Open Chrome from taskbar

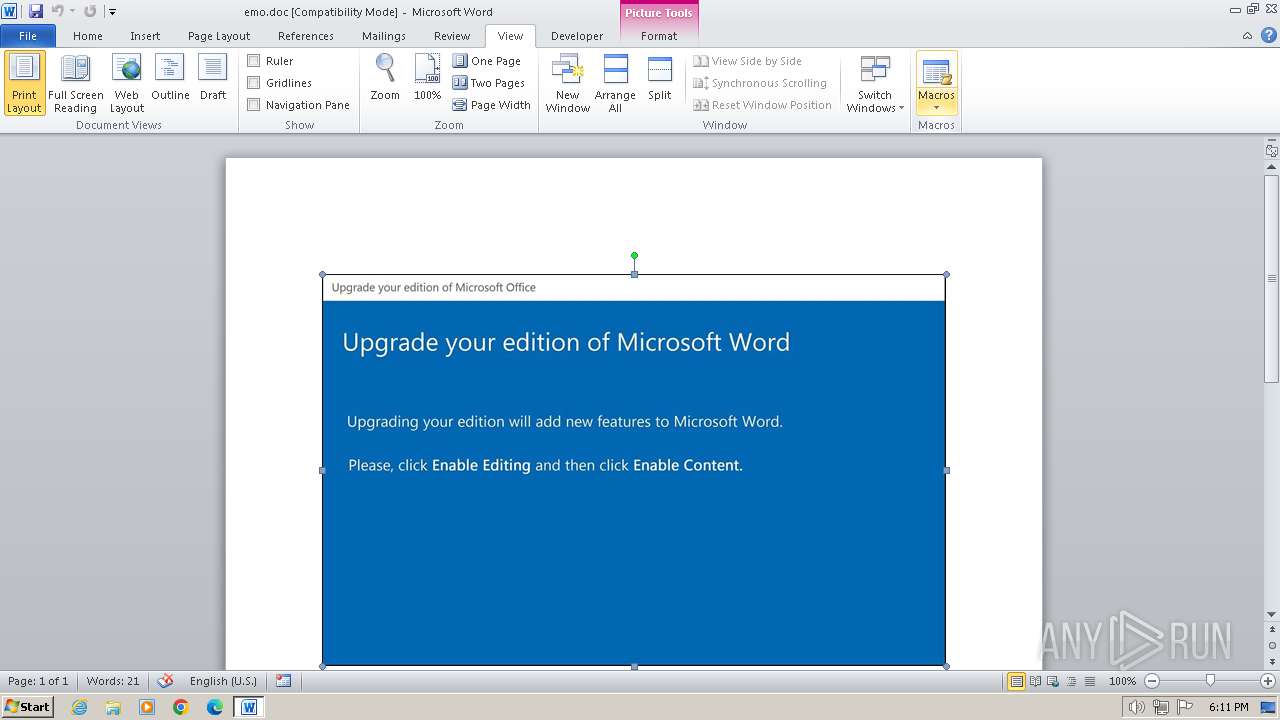pyautogui.click(x=180, y=707)
